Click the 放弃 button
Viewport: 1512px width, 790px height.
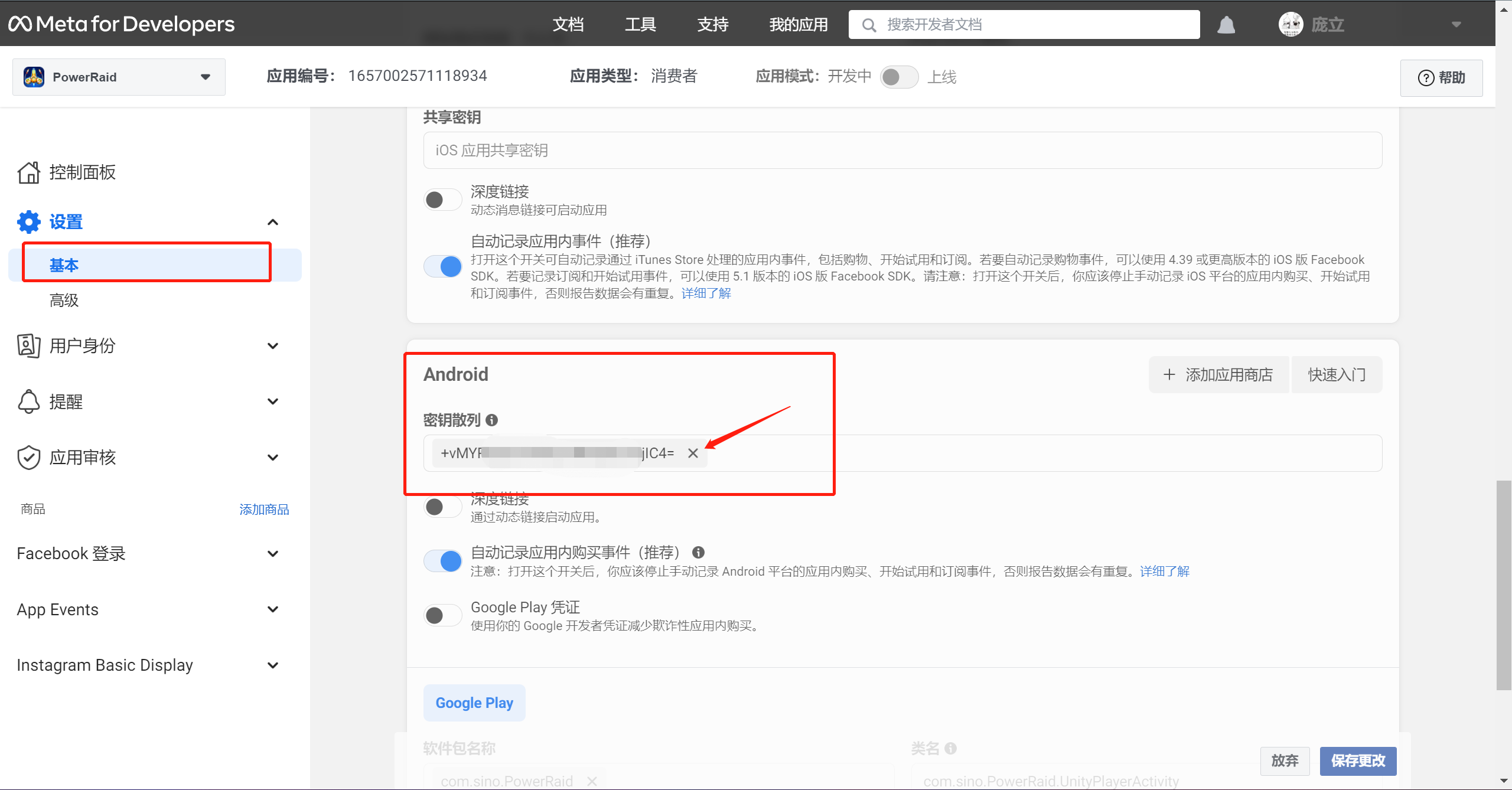(x=1285, y=760)
